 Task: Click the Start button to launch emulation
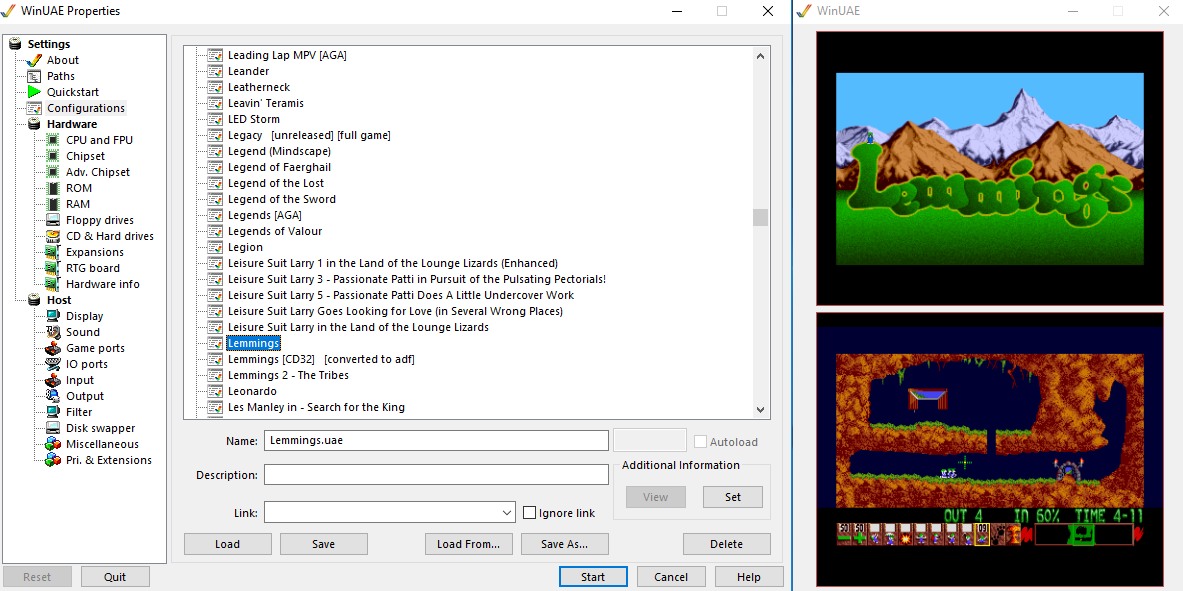click(593, 576)
